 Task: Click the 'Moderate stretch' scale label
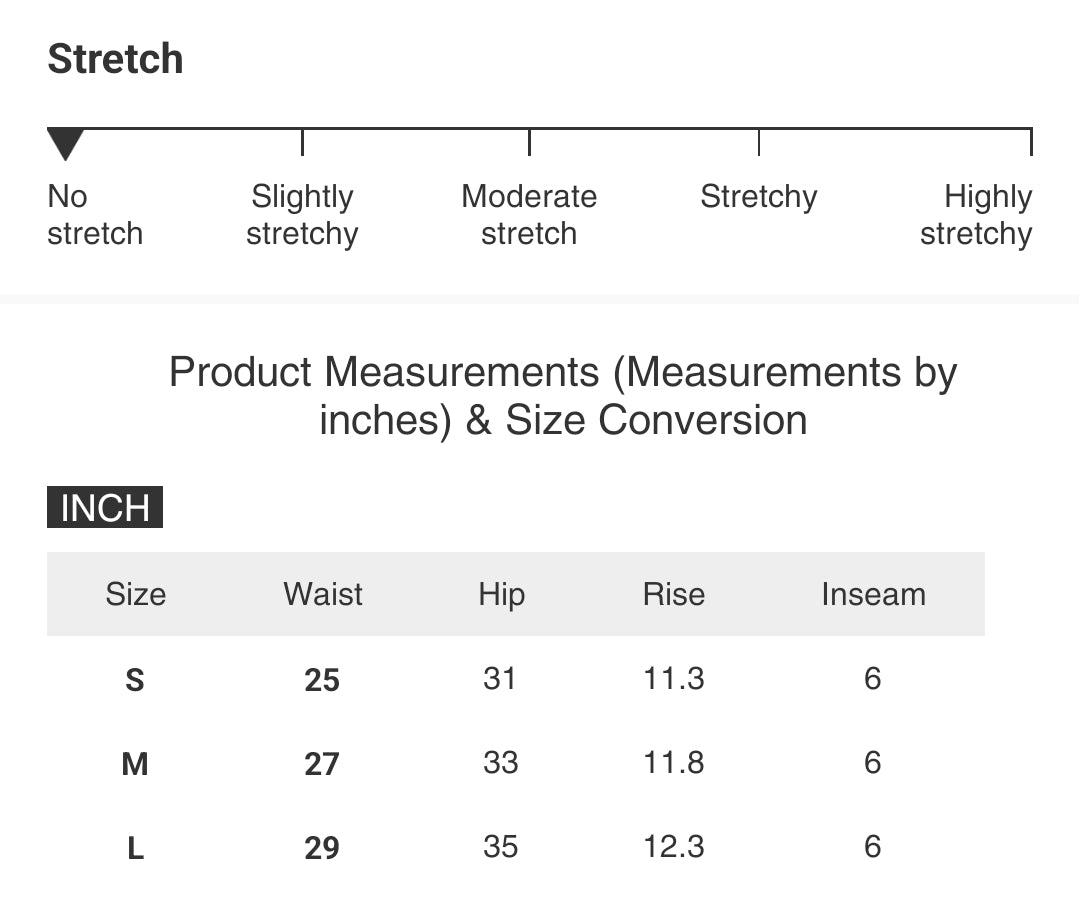(x=529, y=215)
